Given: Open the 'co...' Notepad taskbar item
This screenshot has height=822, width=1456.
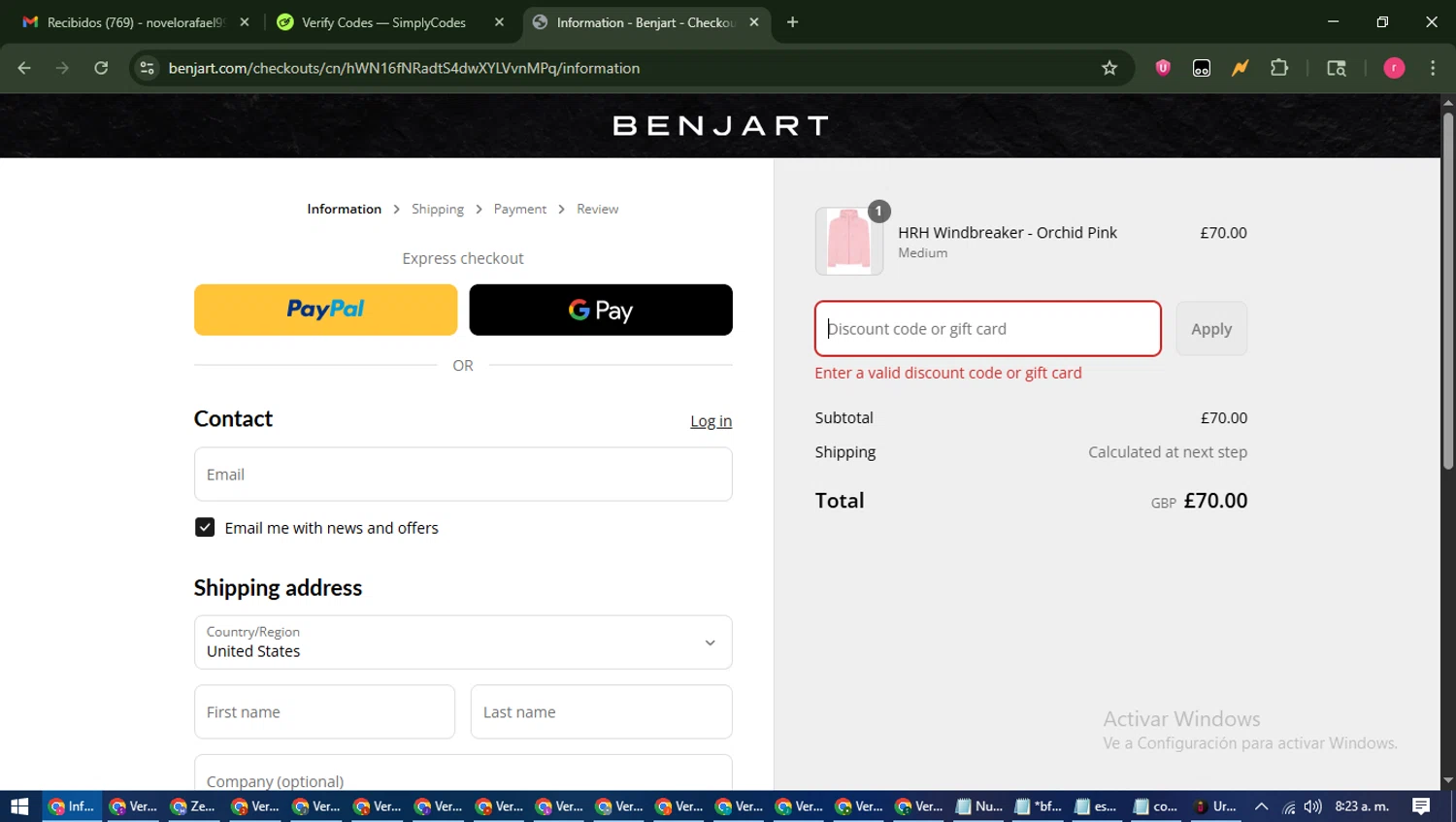Looking at the screenshot, I should [x=1156, y=806].
